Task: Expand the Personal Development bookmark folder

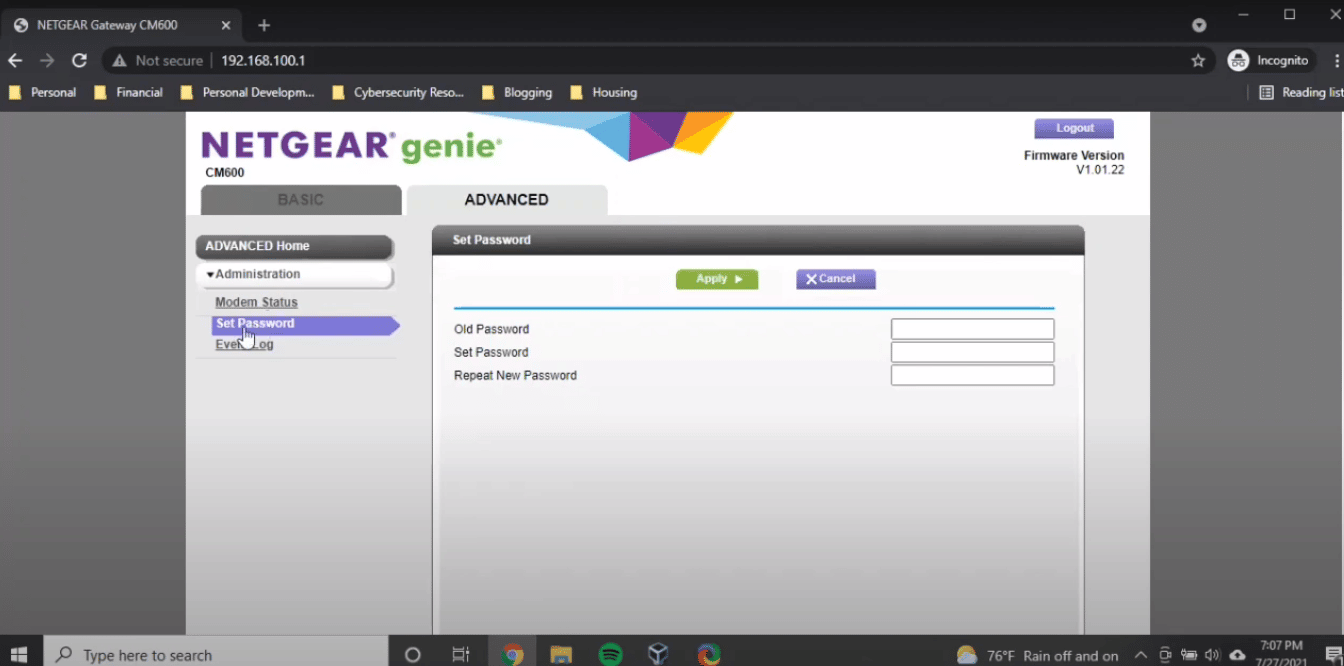Action: pyautogui.click(x=248, y=93)
